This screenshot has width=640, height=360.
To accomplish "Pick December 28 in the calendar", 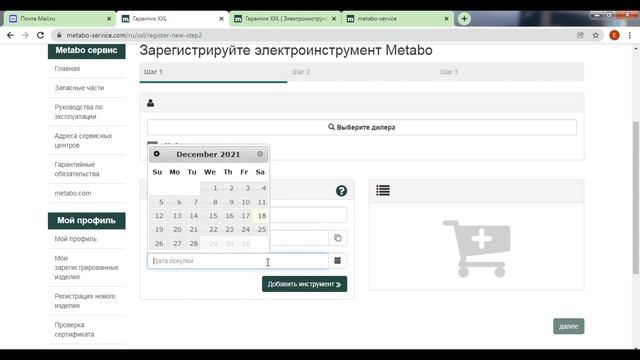I will tap(192, 243).
